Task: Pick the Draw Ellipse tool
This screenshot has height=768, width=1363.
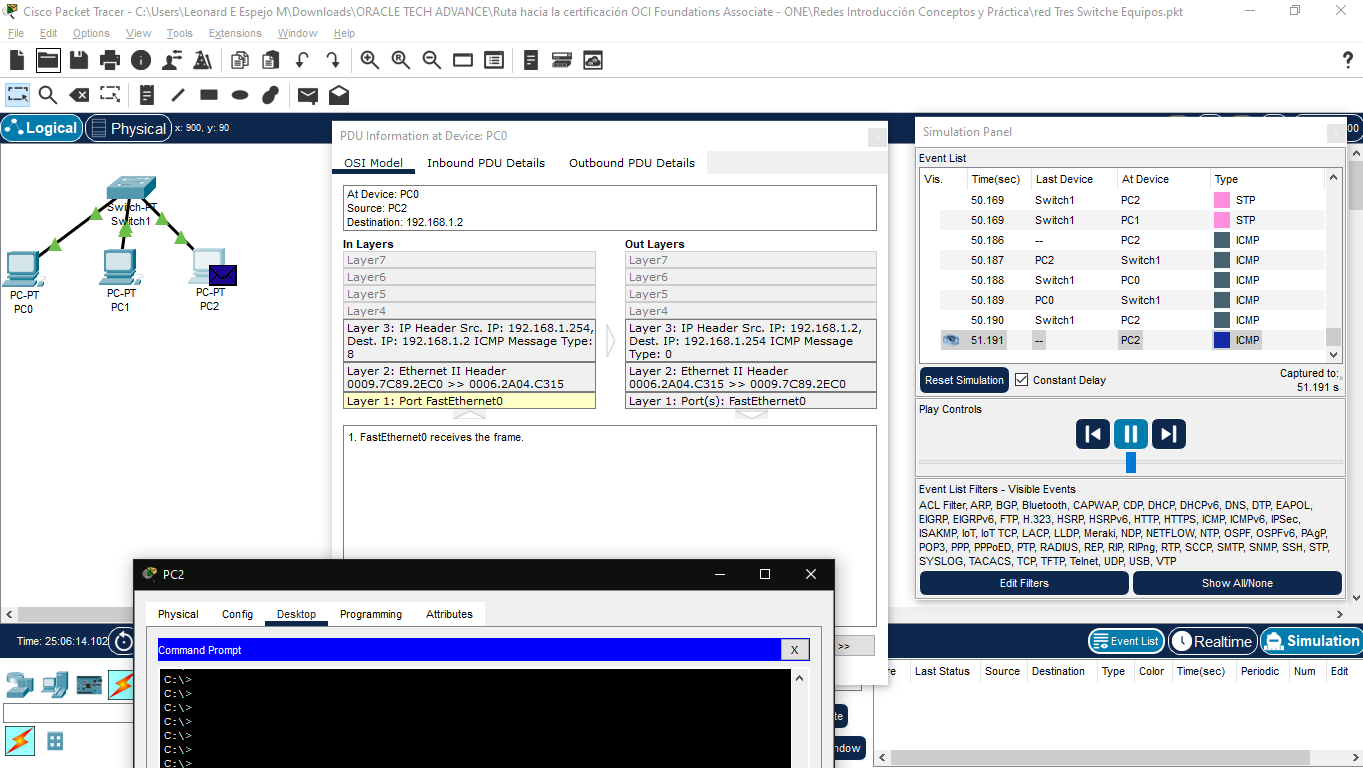Action: [x=240, y=95]
